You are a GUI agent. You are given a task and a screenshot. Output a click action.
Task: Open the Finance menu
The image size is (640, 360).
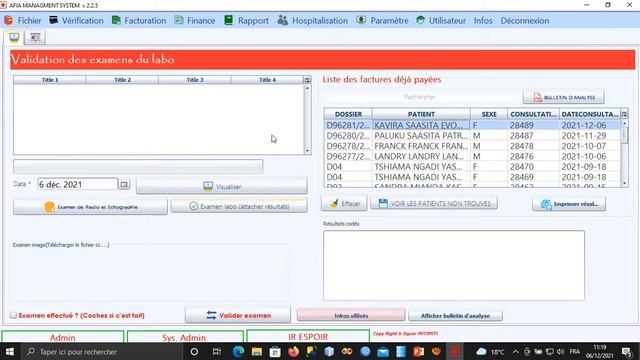click(195, 20)
